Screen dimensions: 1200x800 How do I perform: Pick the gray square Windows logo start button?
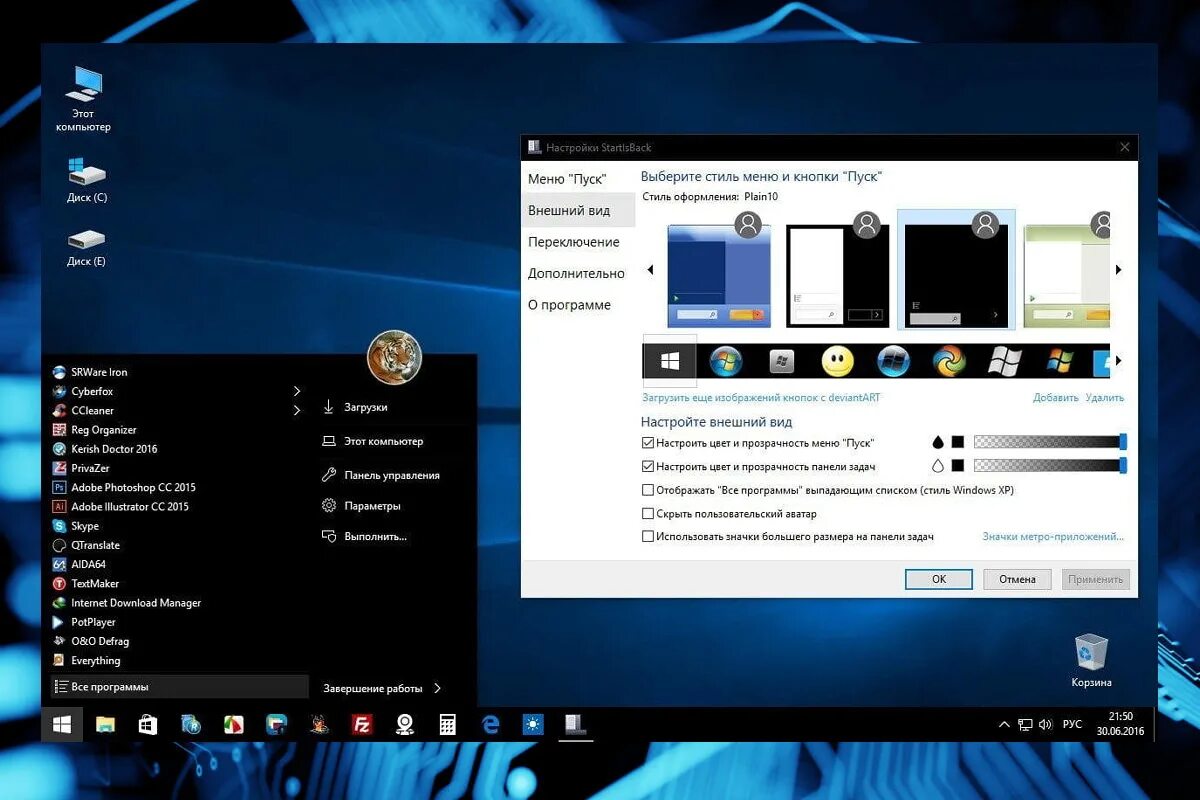(782, 361)
